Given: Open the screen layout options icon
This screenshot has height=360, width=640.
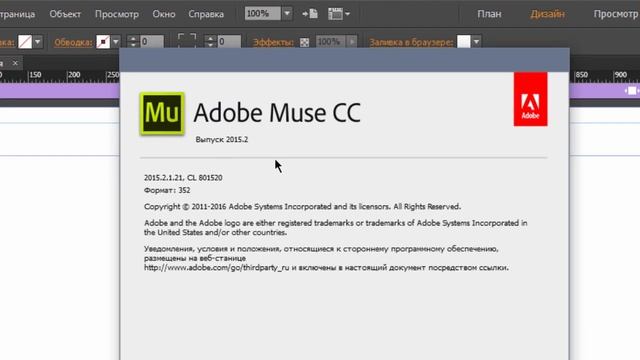Looking at the screenshot, I should click(x=339, y=14).
